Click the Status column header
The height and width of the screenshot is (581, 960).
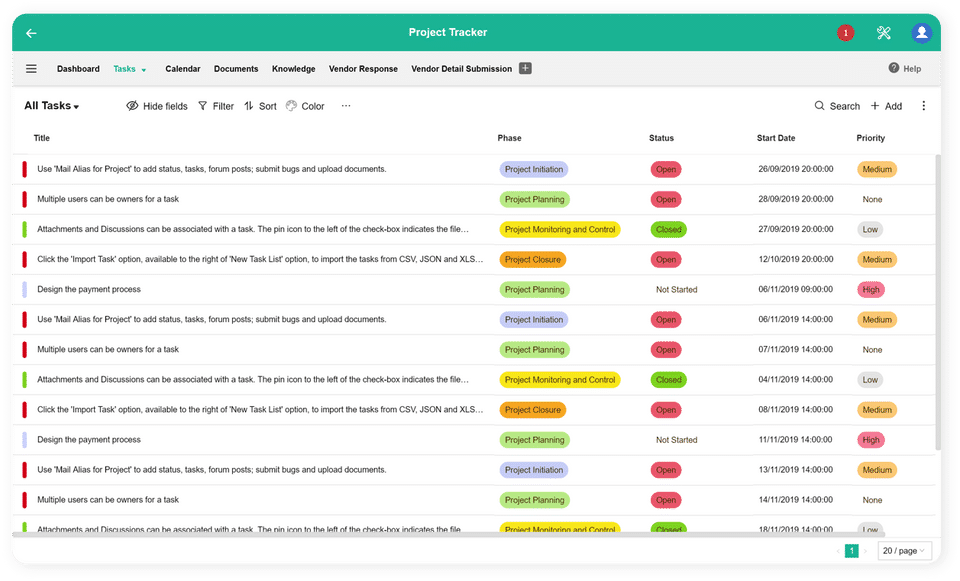pos(661,138)
